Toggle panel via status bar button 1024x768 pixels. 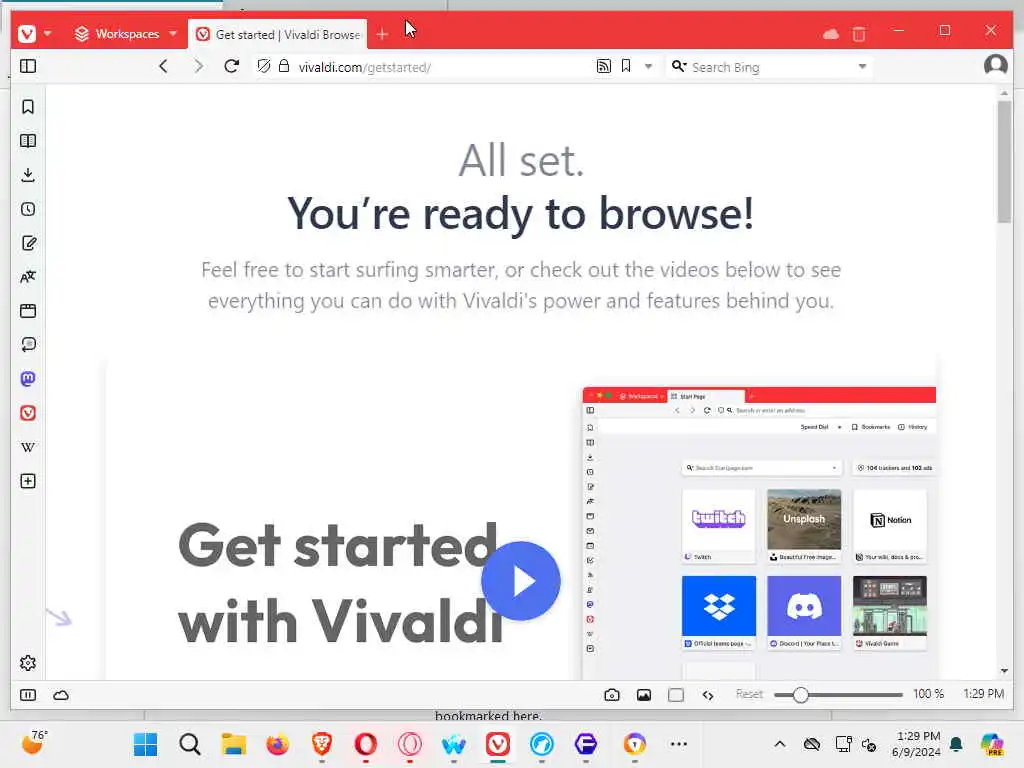28,695
